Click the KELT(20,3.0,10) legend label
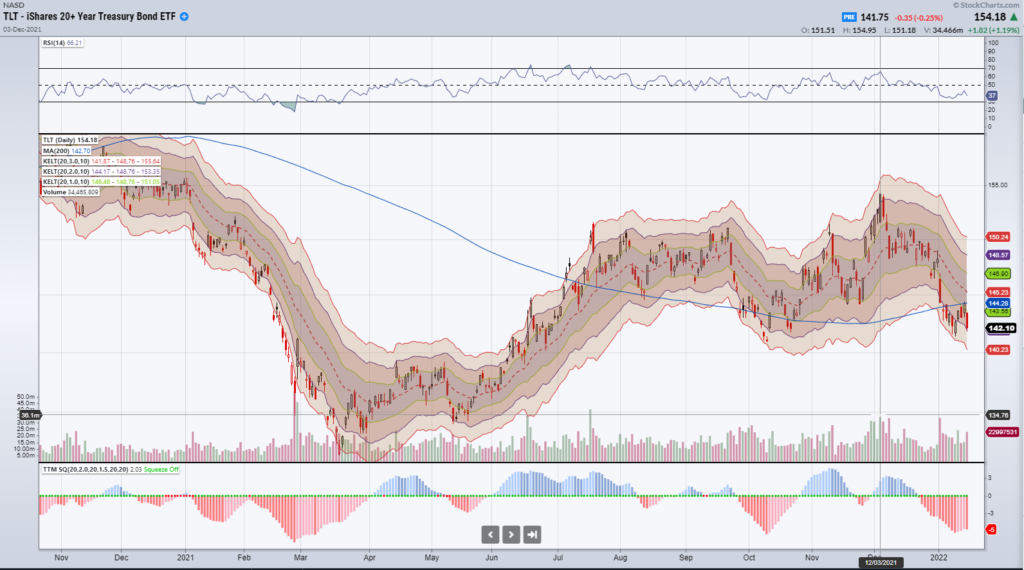The width and height of the screenshot is (1024, 570). point(101,161)
